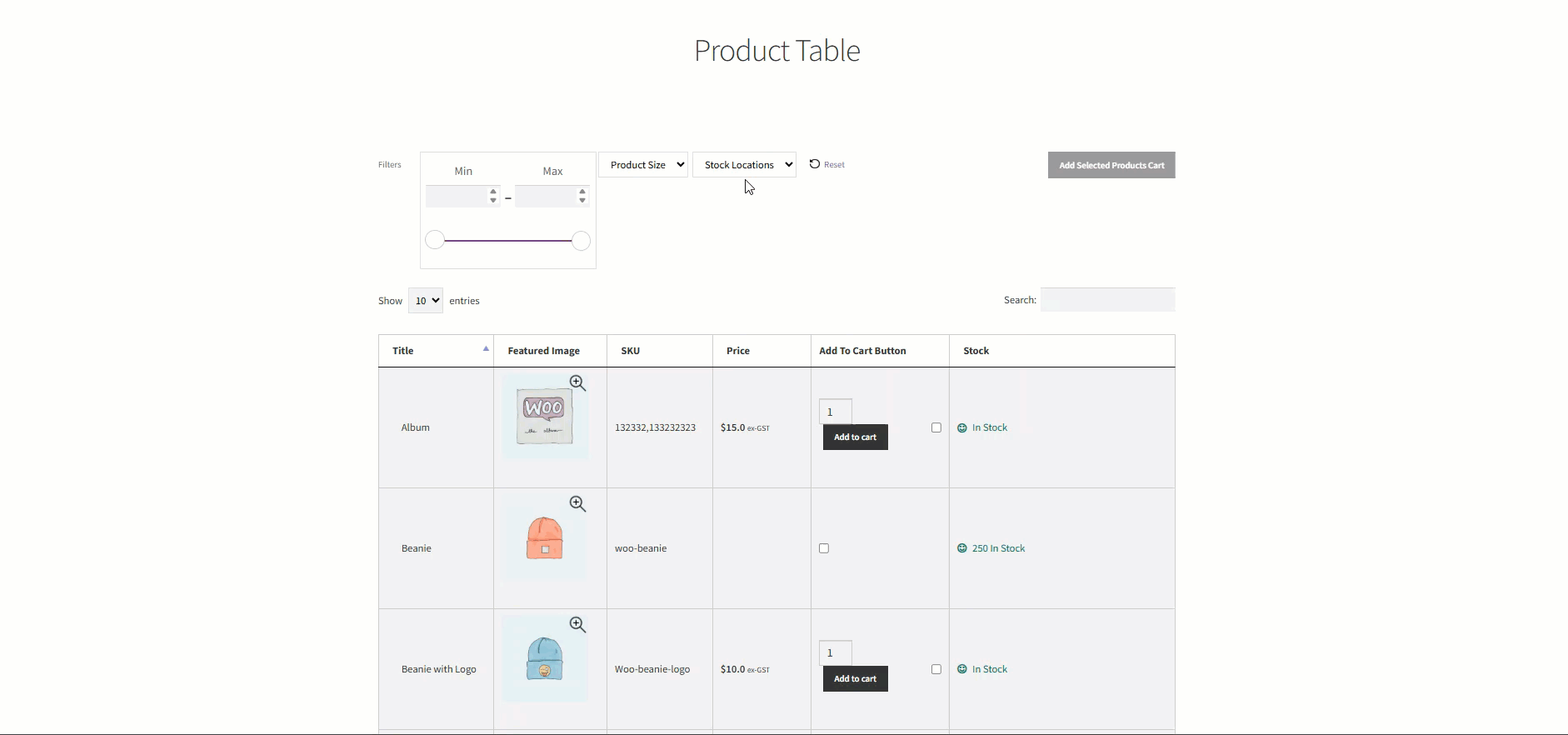This screenshot has height=735, width=1568.
Task: Click the Beanie 250 in-stock smiley icon
Action: tap(962, 548)
